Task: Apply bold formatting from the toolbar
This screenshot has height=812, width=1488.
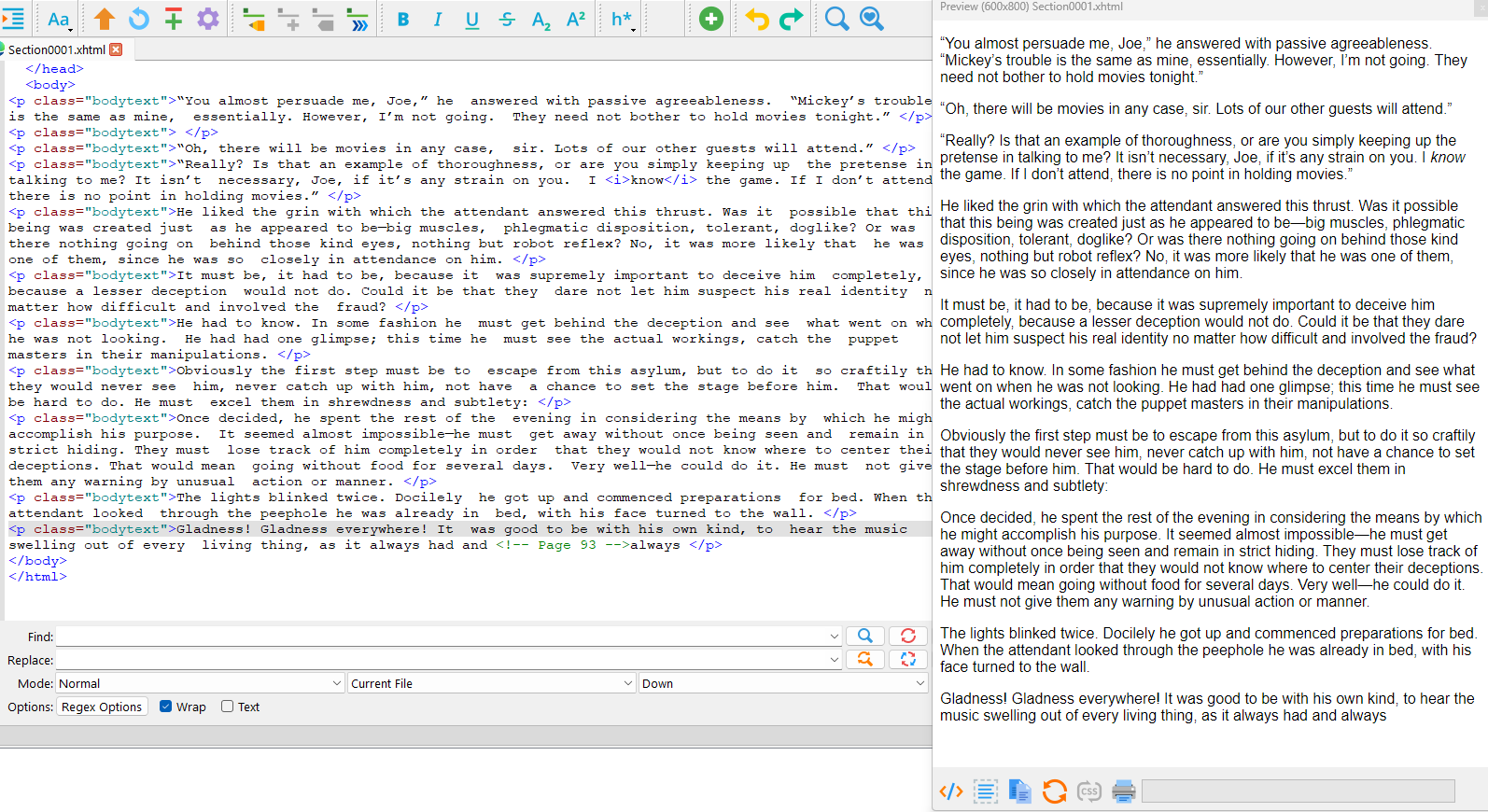Action: [x=403, y=19]
